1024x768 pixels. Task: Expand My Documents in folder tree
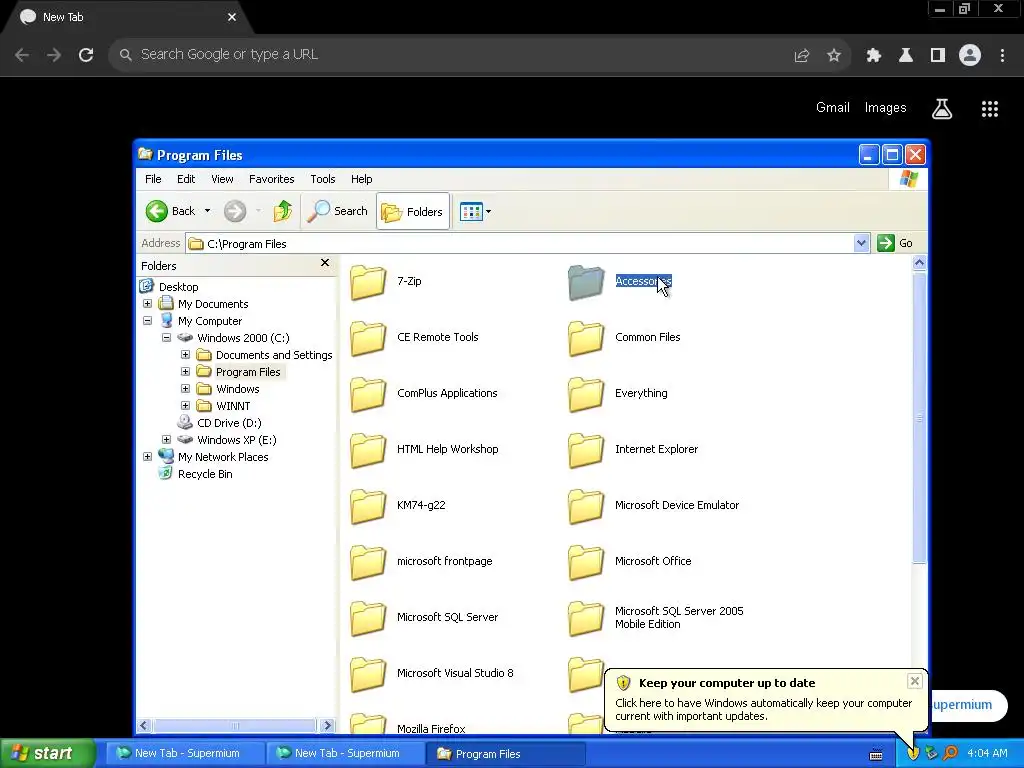148,304
